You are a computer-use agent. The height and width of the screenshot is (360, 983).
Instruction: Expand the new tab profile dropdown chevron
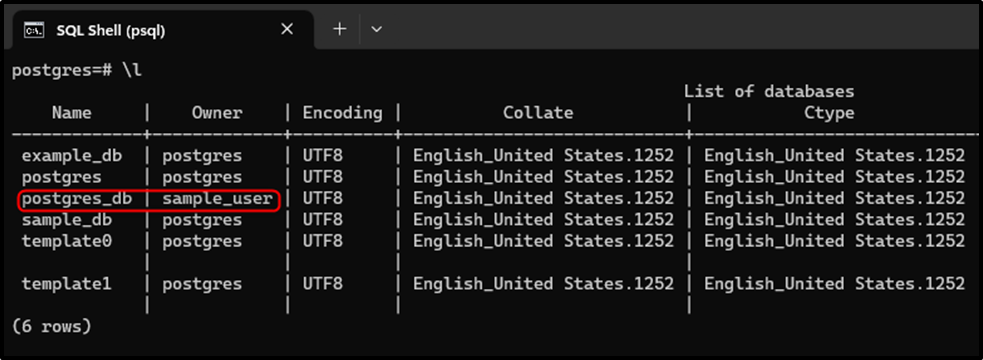(376, 29)
